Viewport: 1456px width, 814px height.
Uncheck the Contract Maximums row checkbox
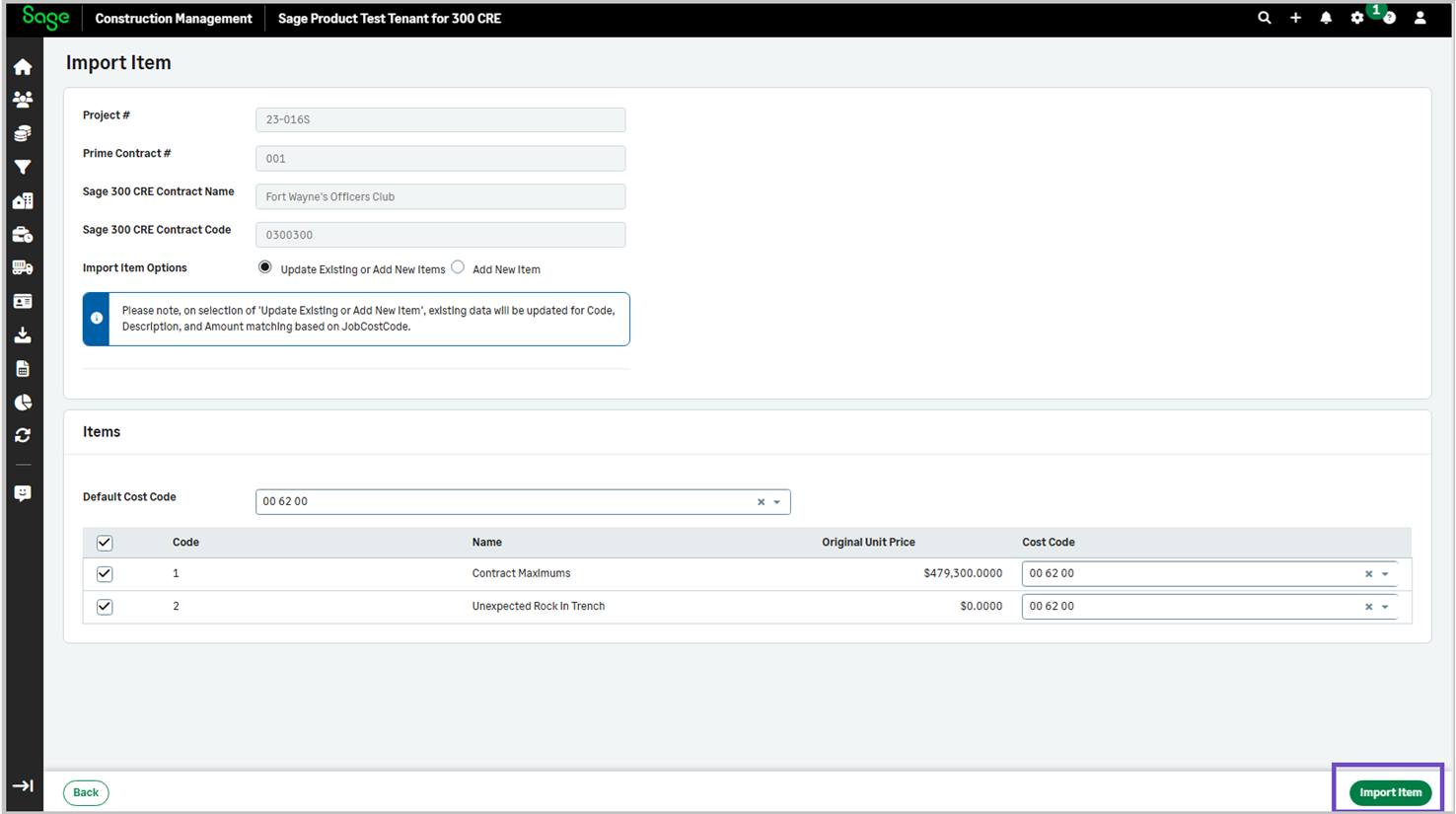click(105, 574)
